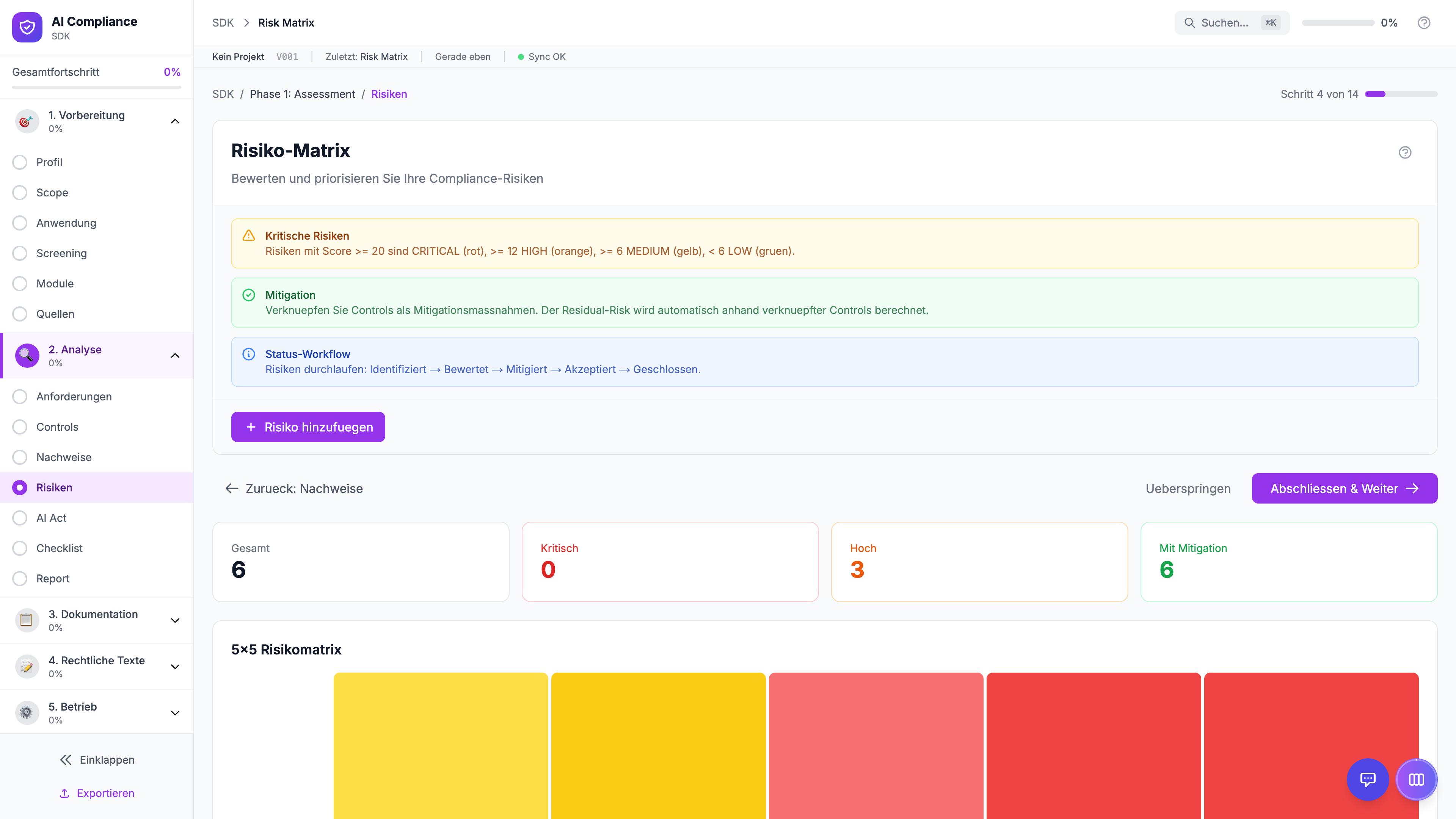Select the AI Act step radio
This screenshot has height=819, width=1456.
(20, 518)
